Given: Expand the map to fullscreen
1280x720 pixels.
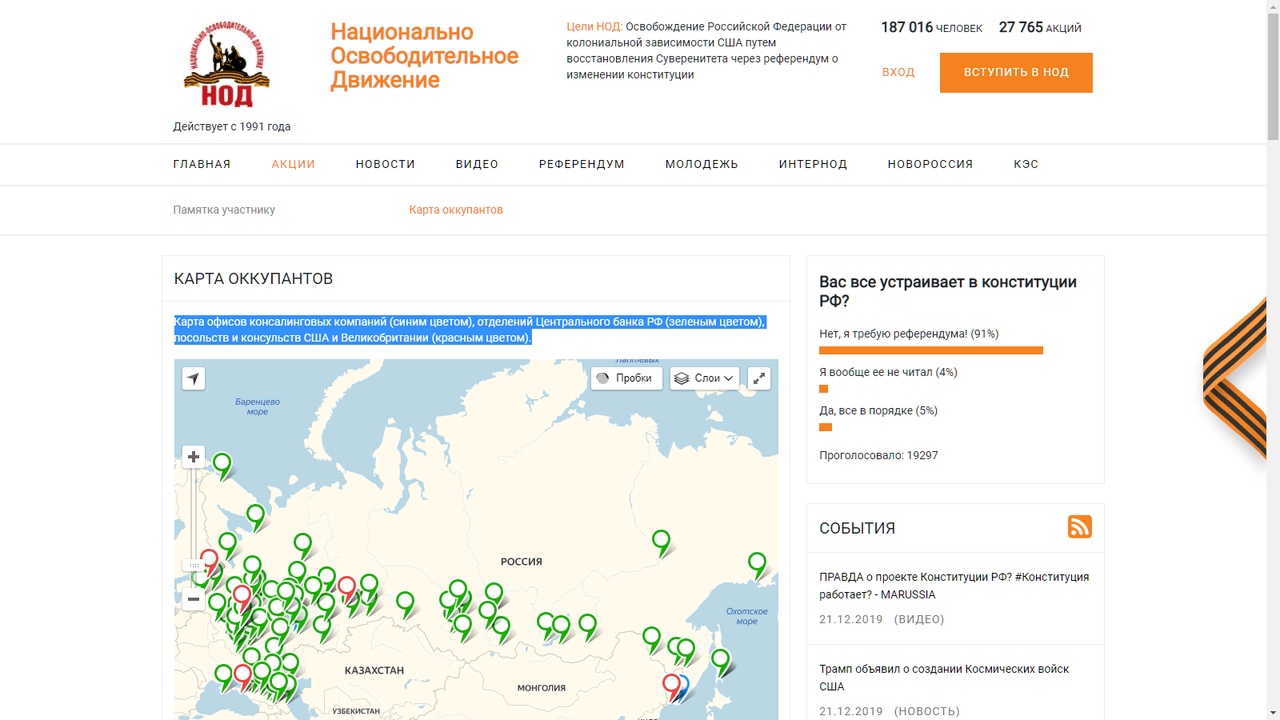Looking at the screenshot, I should click(x=759, y=378).
